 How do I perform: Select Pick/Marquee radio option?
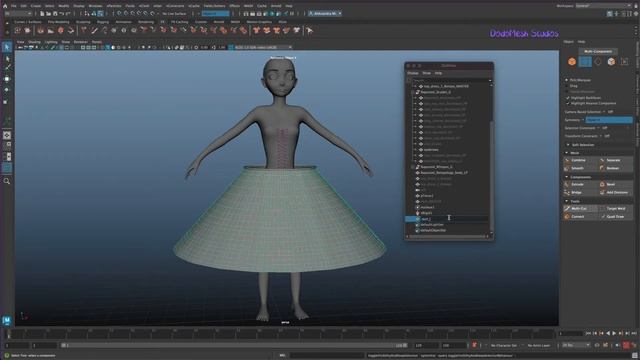click(x=567, y=80)
